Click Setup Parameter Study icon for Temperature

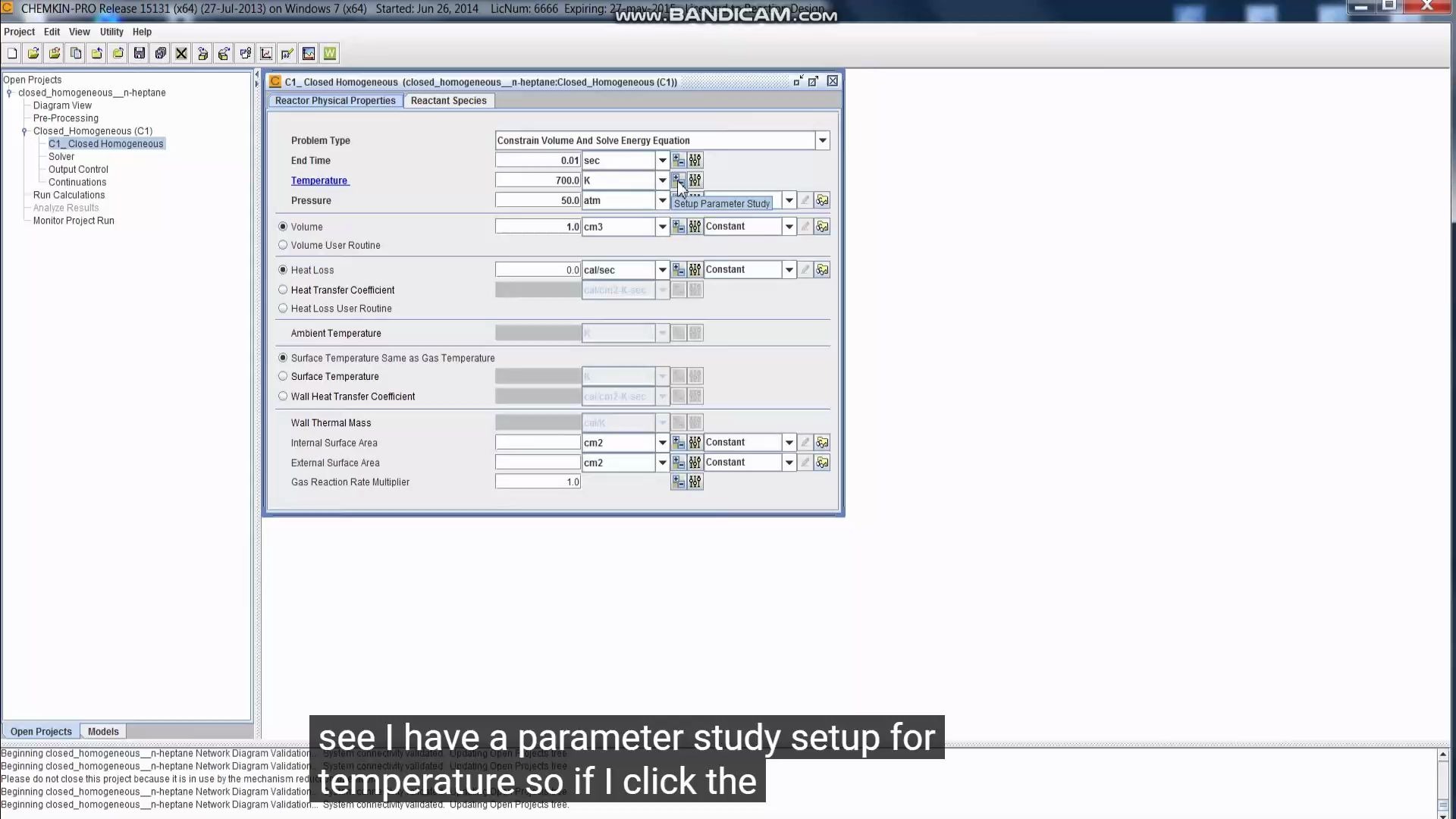[x=679, y=180]
